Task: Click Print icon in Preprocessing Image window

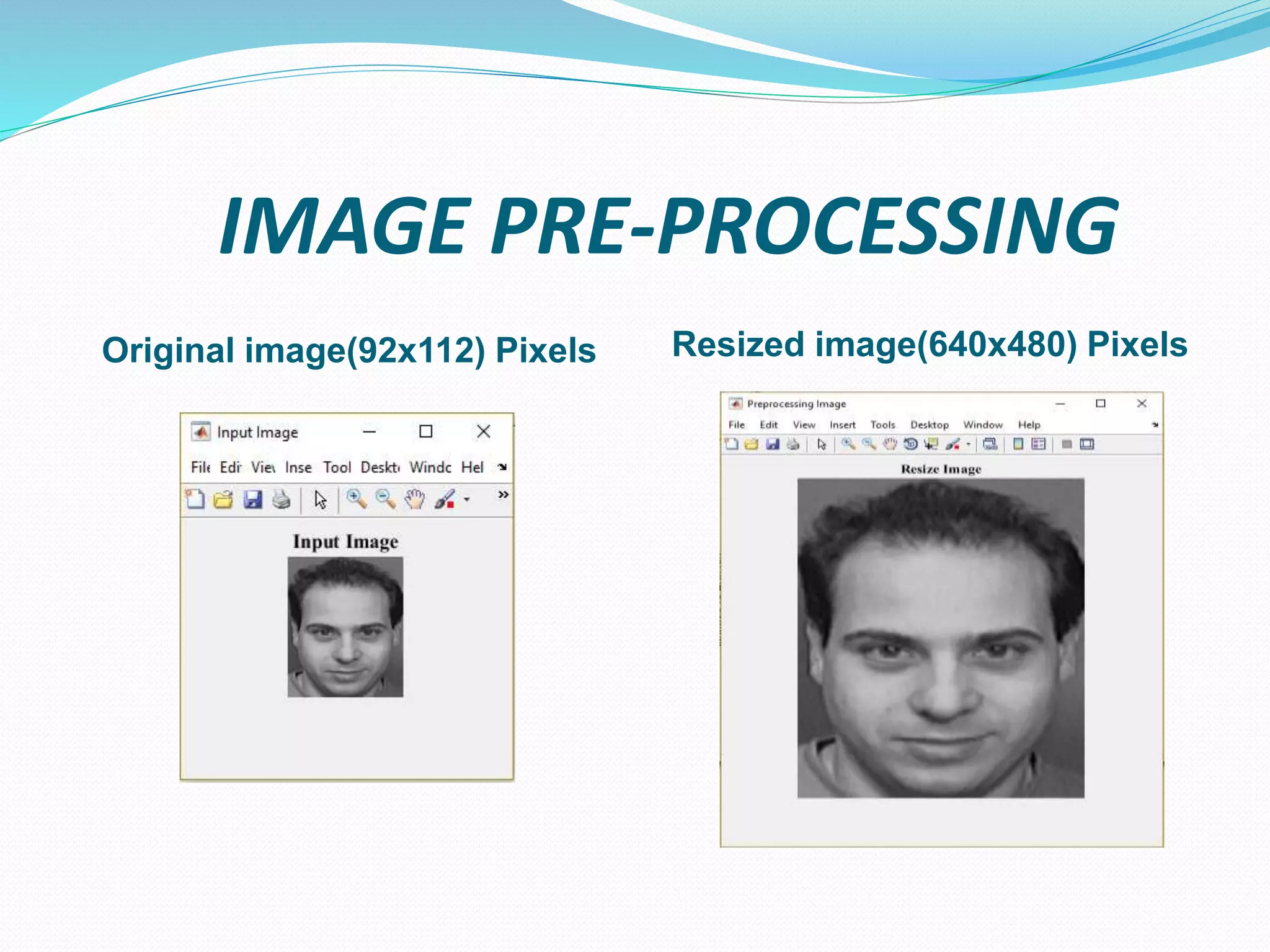Action: pos(793,444)
